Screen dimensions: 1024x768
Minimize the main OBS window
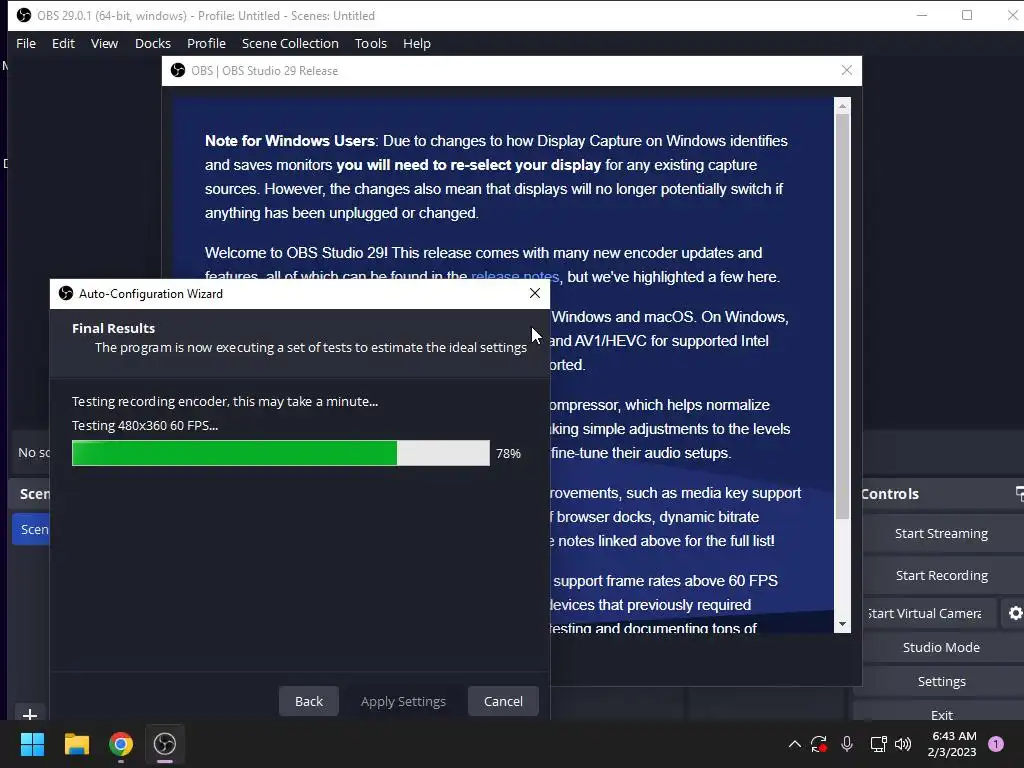[922, 15]
